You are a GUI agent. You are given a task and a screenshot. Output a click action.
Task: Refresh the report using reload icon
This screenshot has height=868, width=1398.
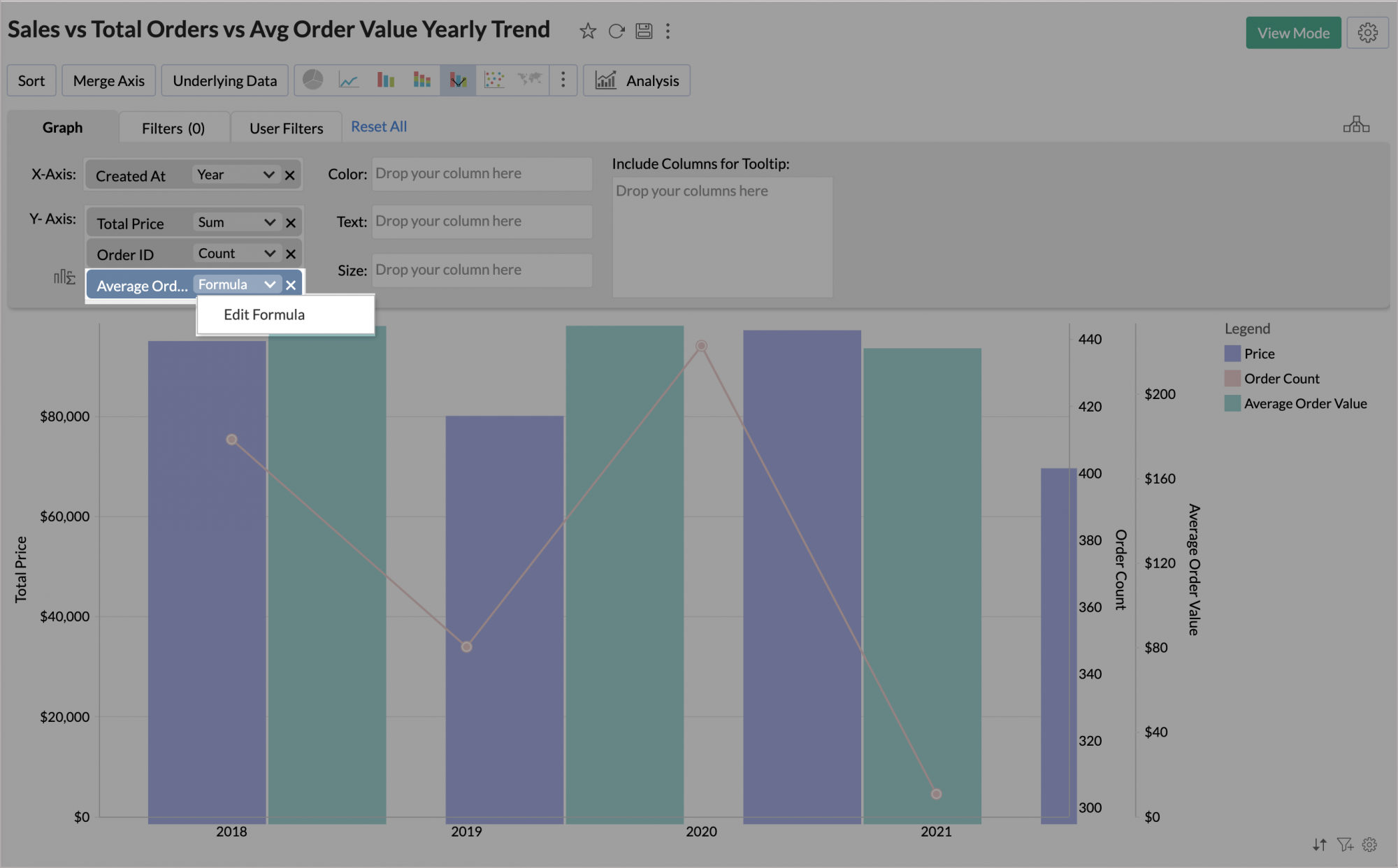click(616, 31)
